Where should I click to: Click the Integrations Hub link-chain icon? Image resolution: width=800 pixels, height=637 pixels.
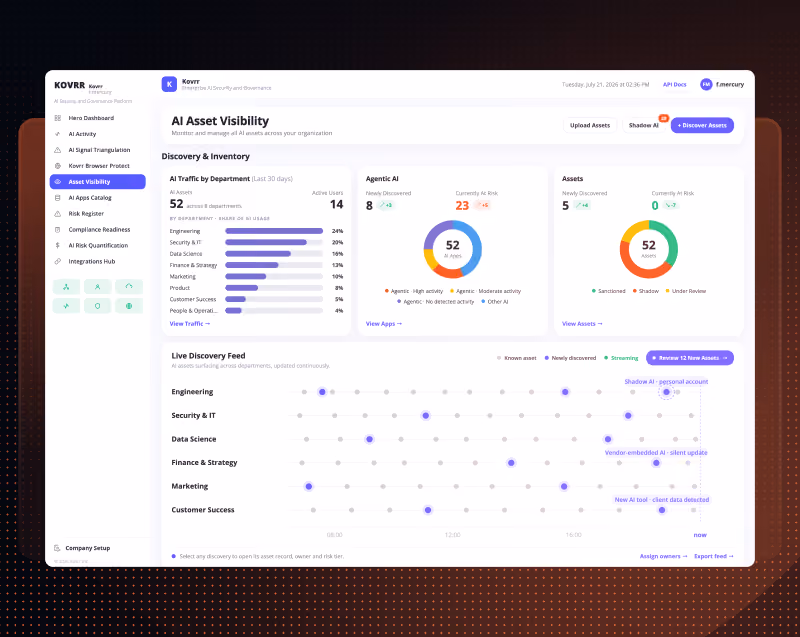58,261
